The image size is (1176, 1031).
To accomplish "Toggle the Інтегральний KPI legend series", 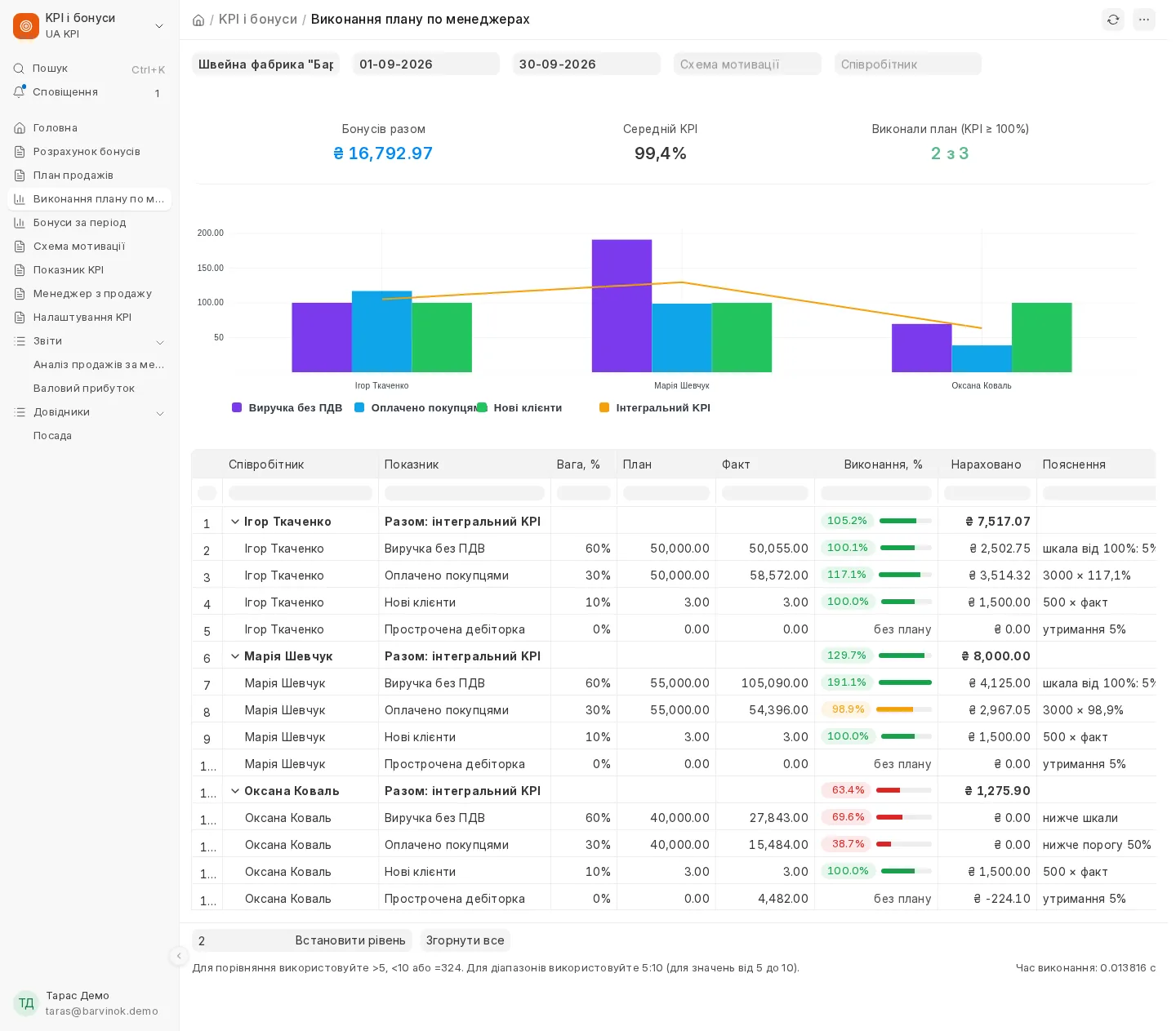I will tap(655, 408).
